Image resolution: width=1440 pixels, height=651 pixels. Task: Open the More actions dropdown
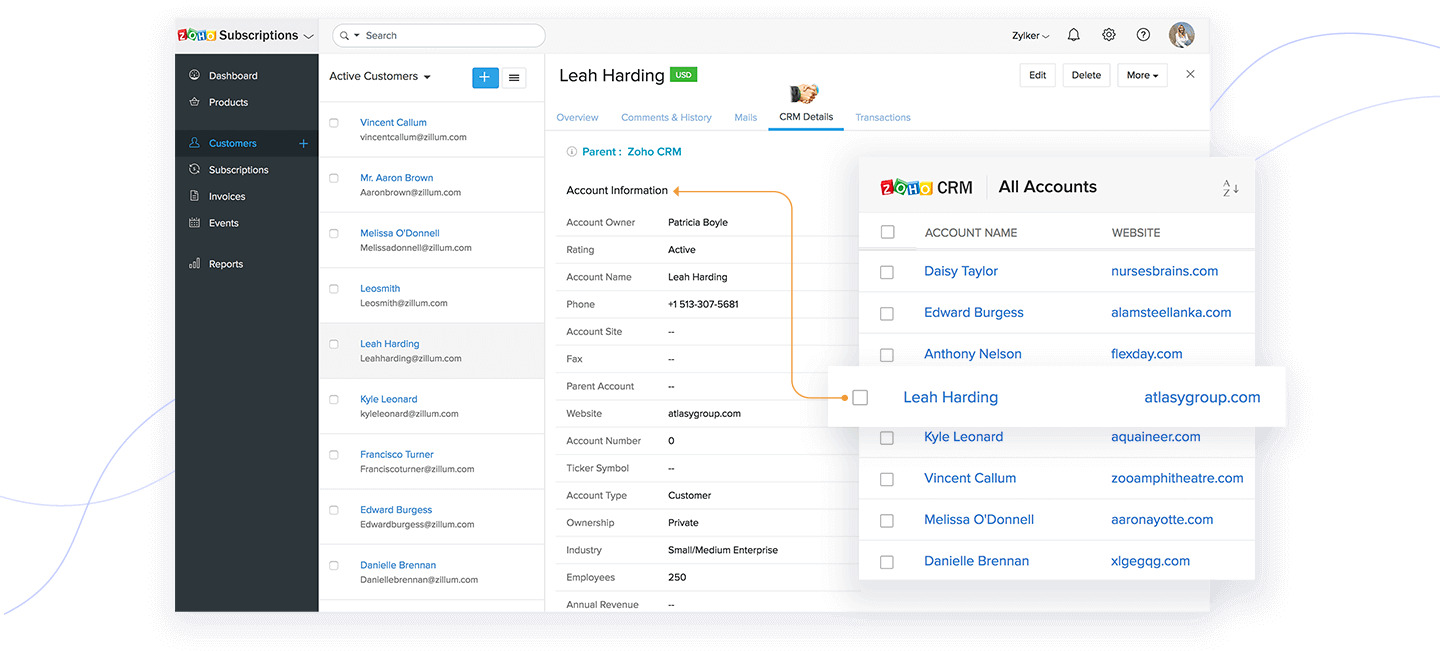(x=1142, y=75)
